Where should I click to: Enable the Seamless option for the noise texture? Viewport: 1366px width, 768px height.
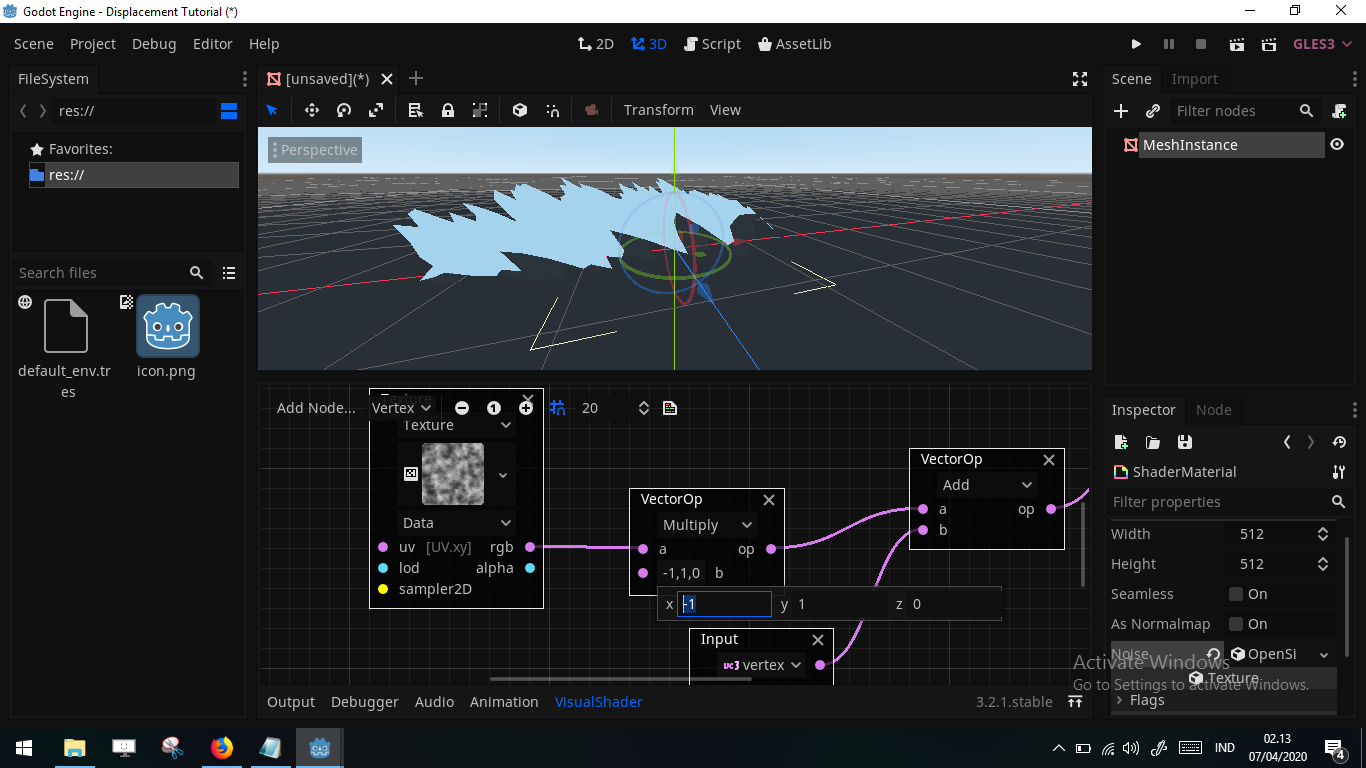[1237, 593]
